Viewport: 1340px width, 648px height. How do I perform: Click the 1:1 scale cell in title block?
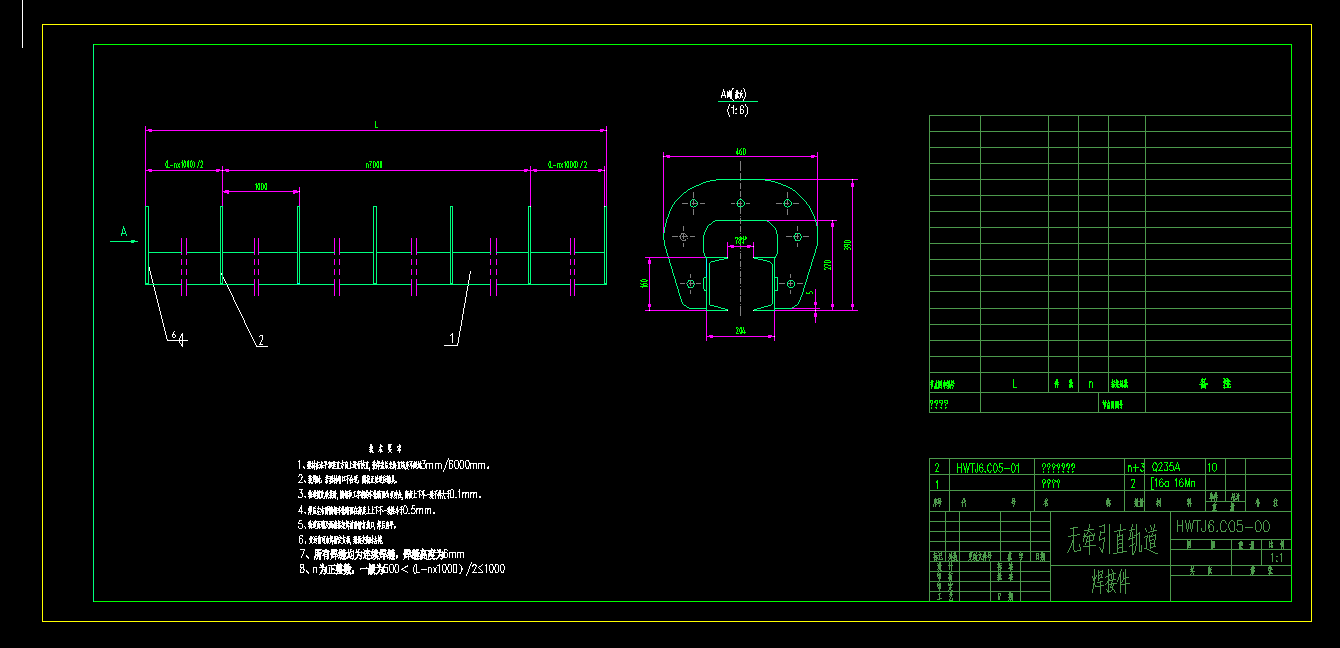1275,558
